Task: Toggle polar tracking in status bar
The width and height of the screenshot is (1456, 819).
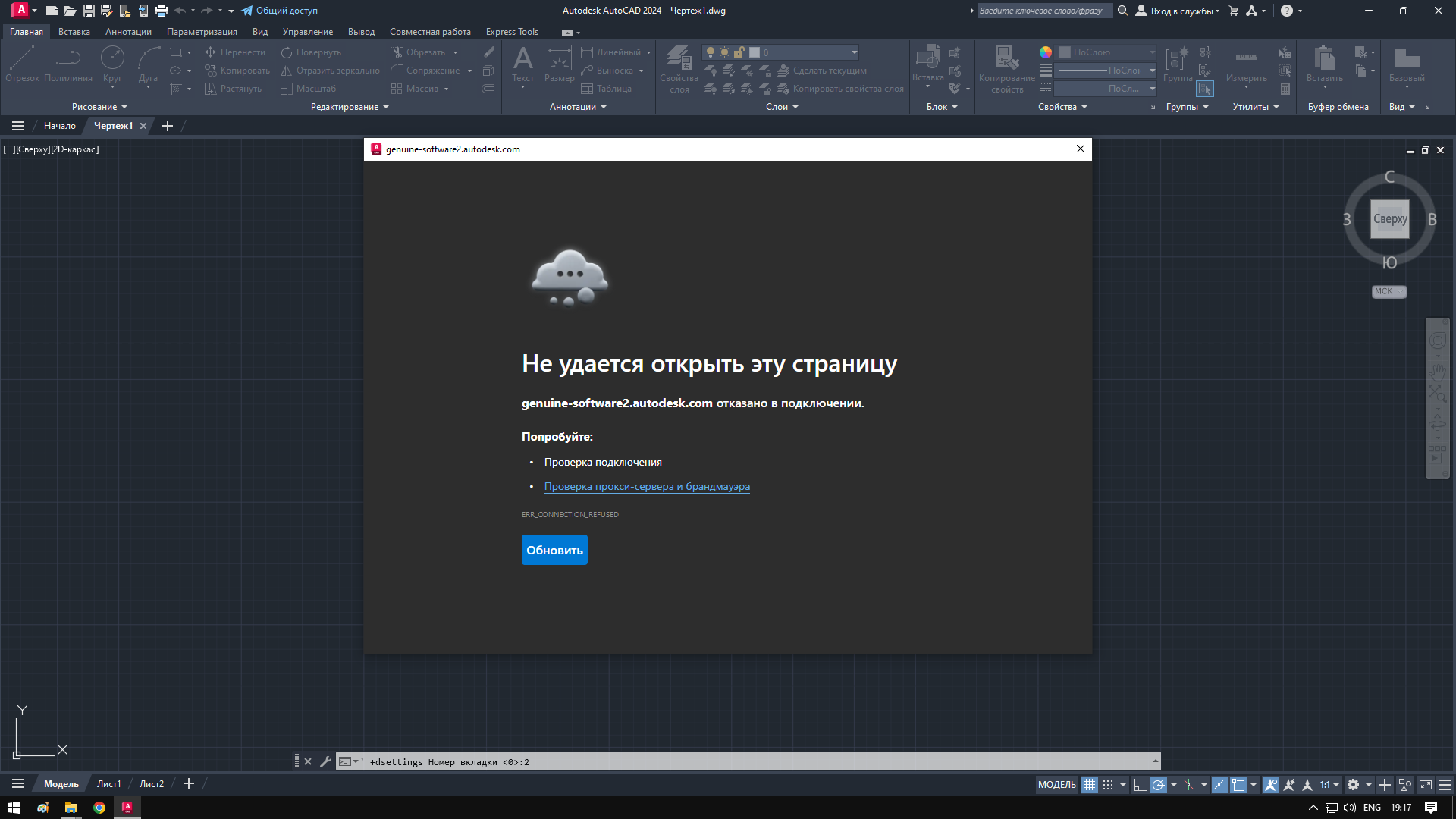Action: coord(1158,785)
